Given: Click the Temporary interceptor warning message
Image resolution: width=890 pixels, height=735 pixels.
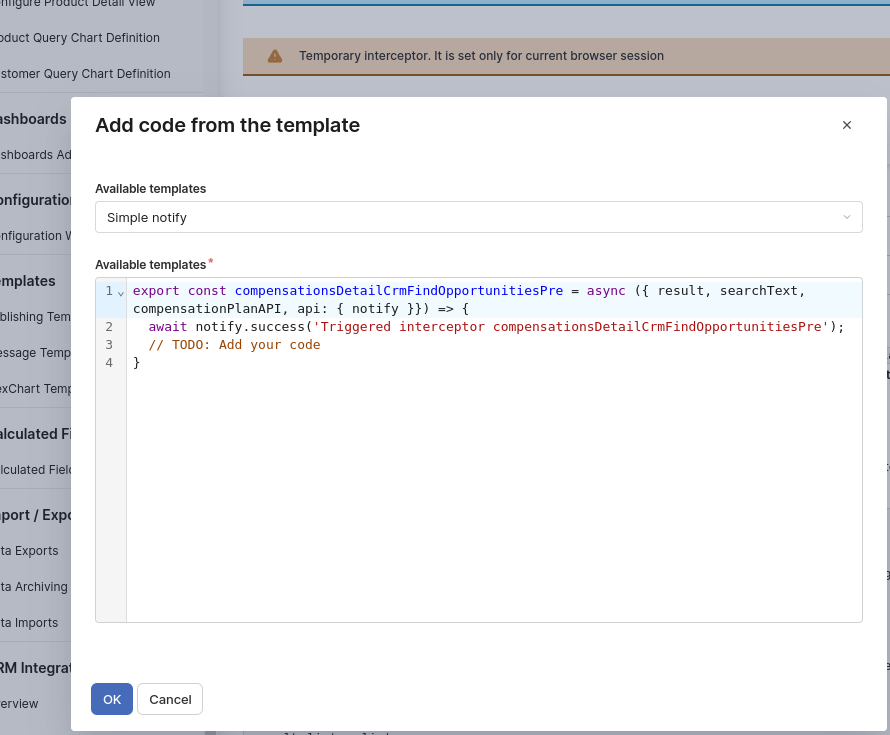Looking at the screenshot, I should pos(481,56).
